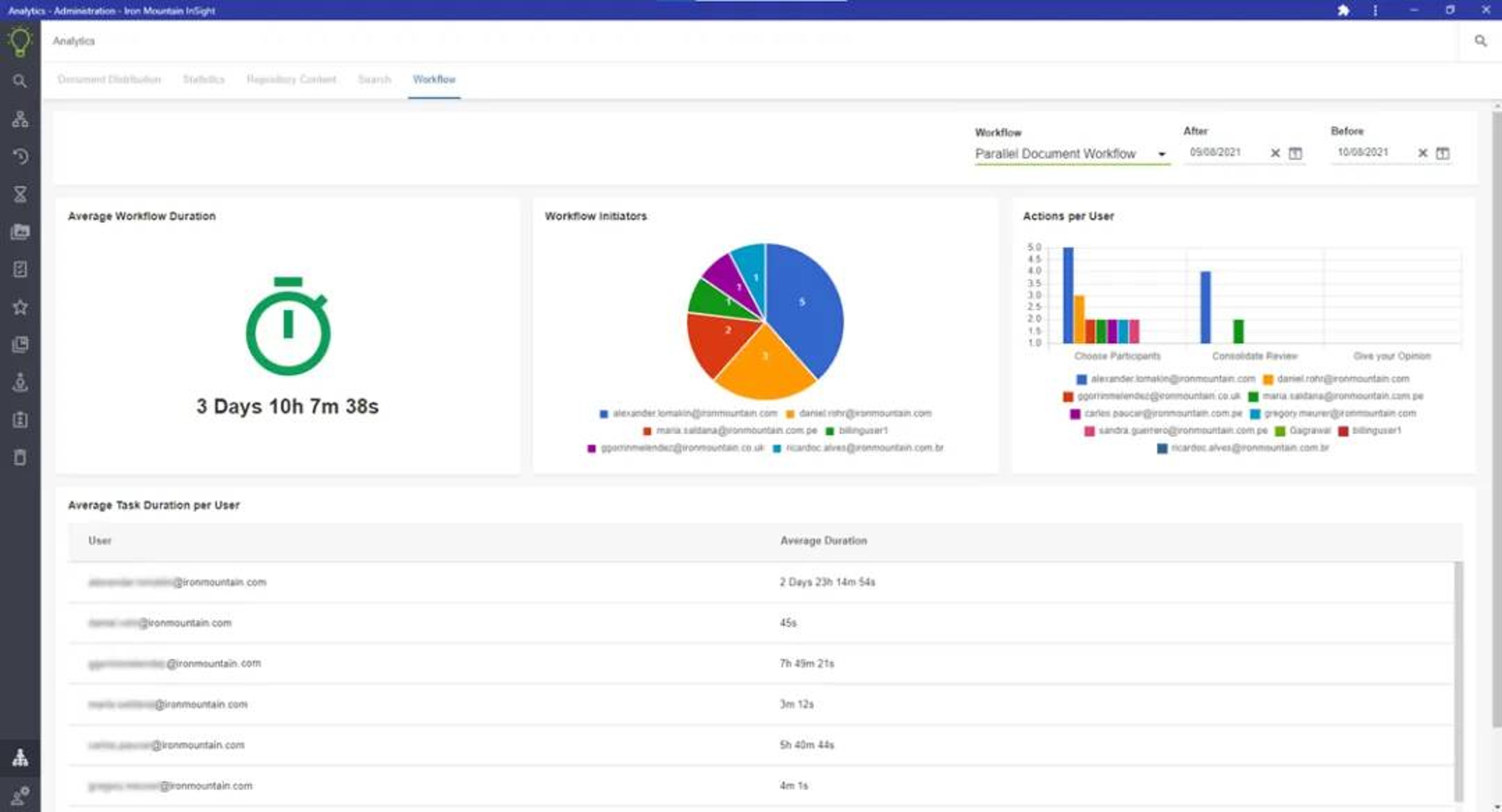
Task: Switch to the Repository Content tab
Action: click(291, 79)
